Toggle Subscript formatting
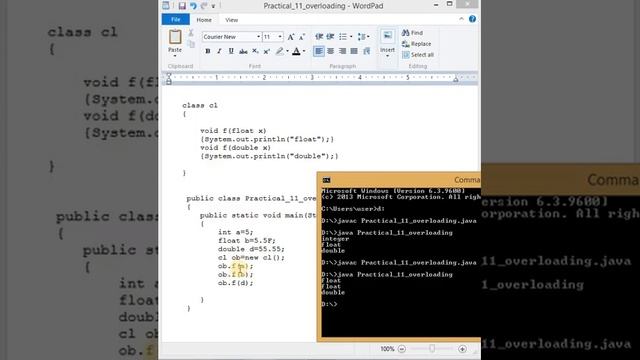 (x=255, y=51)
